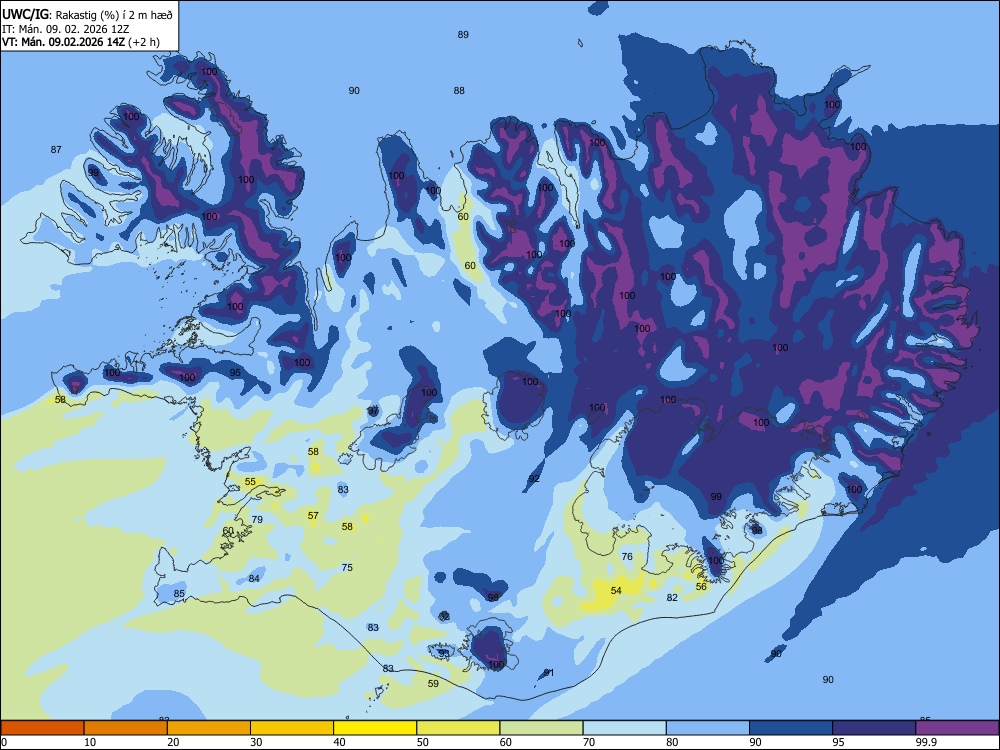The image size is (1000, 750).
Task: Click the '87' humidity value on the map
Action: (x=56, y=149)
